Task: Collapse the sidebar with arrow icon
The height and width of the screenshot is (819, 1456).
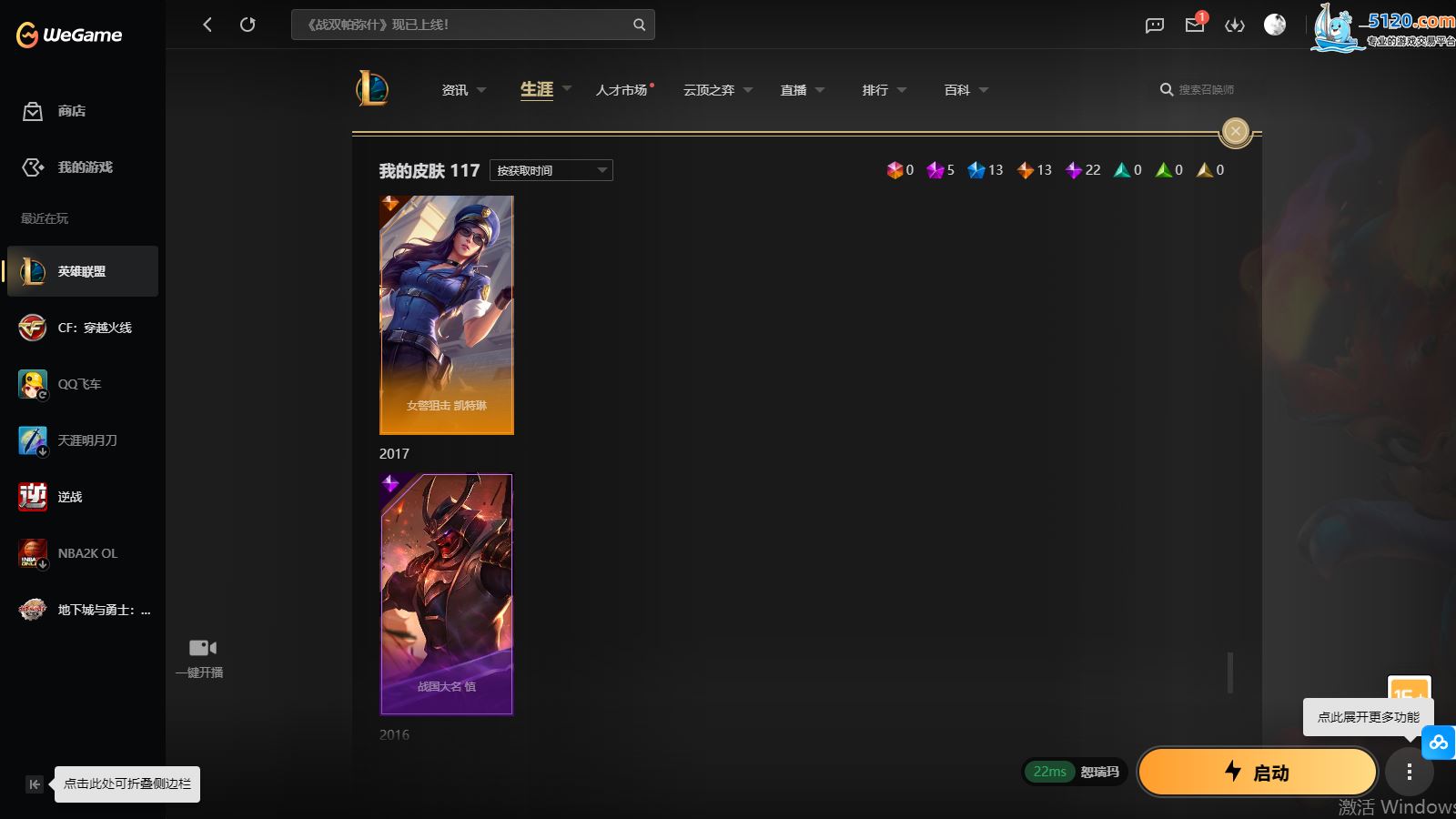Action: [35, 784]
